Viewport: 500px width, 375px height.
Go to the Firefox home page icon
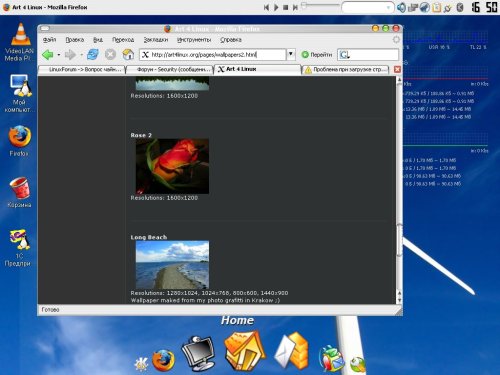[128, 54]
